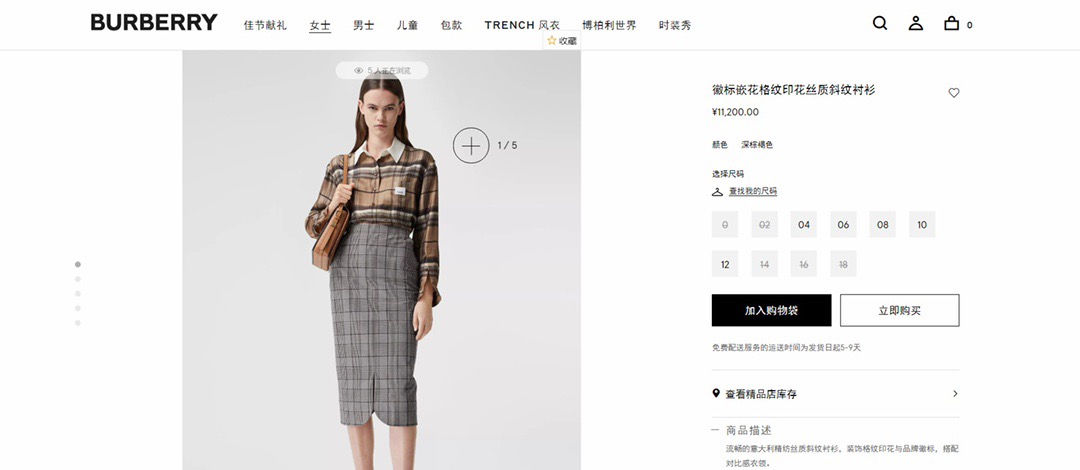View the shopping bag icon
1080x470 pixels.
pyautogui.click(x=951, y=23)
